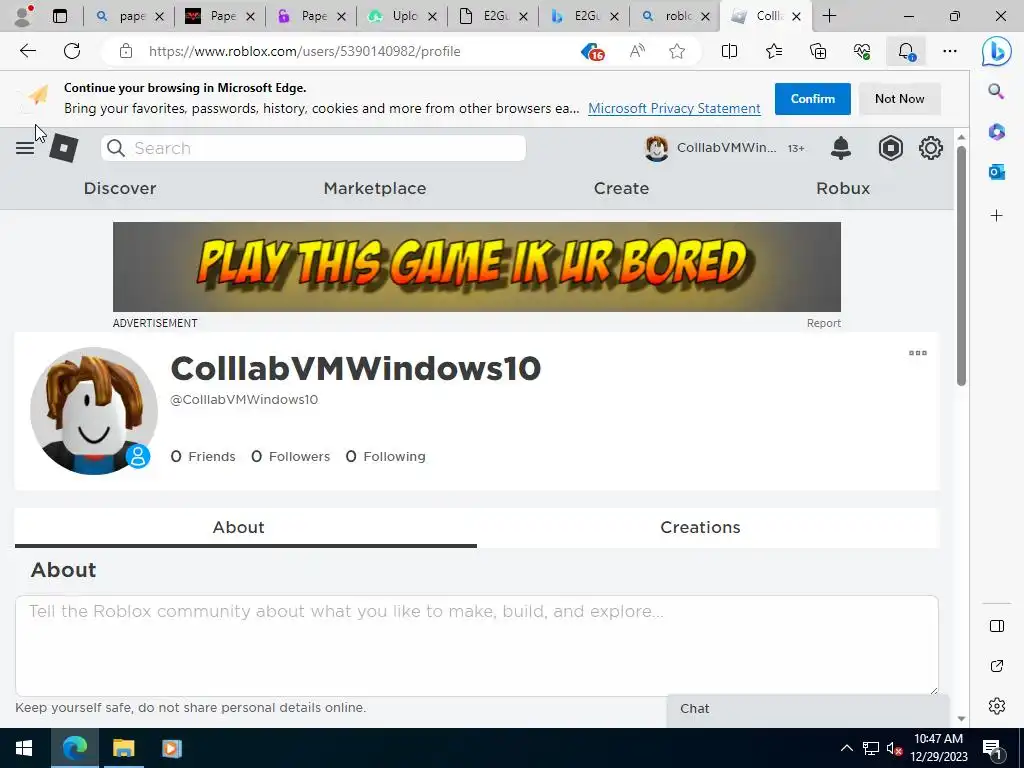Click the About description text area
The height and width of the screenshot is (768, 1024).
(477, 645)
